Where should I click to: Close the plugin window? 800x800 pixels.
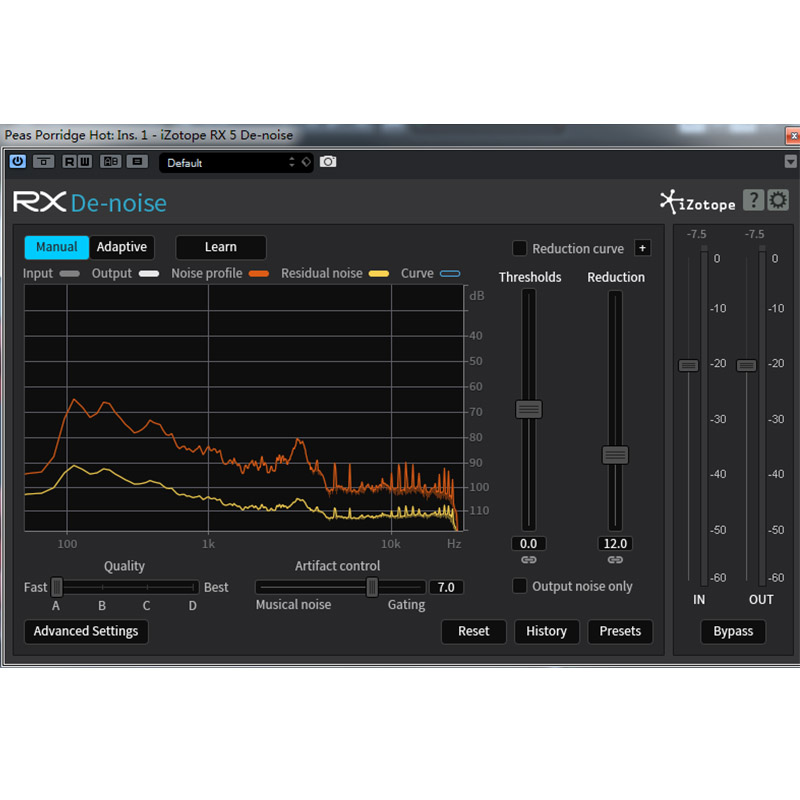click(x=792, y=136)
